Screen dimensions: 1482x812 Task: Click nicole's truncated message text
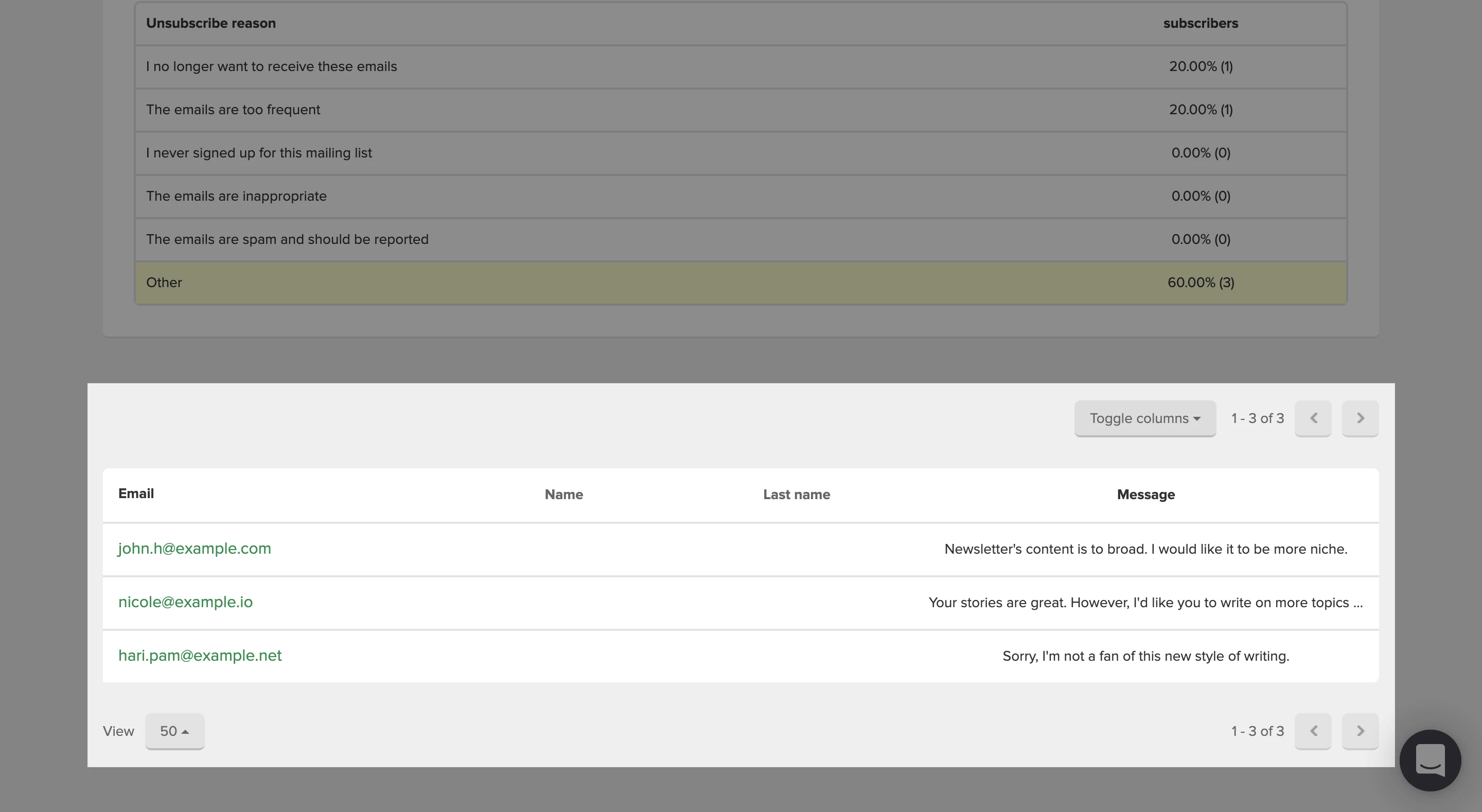pyautogui.click(x=1145, y=603)
